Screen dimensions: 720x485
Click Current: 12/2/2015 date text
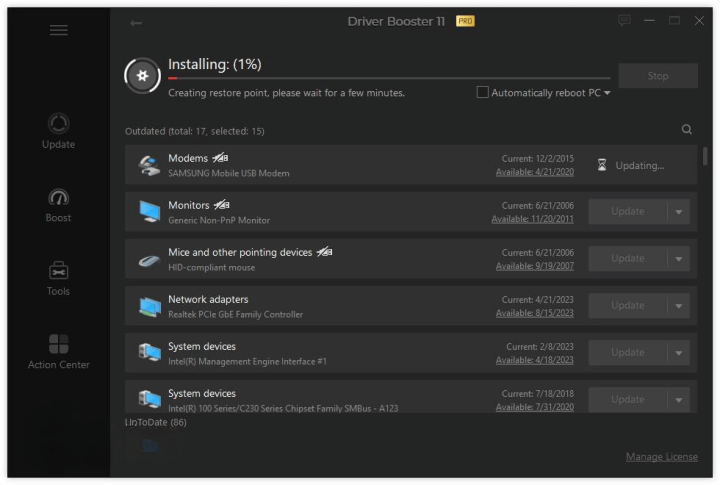[x=538, y=158]
